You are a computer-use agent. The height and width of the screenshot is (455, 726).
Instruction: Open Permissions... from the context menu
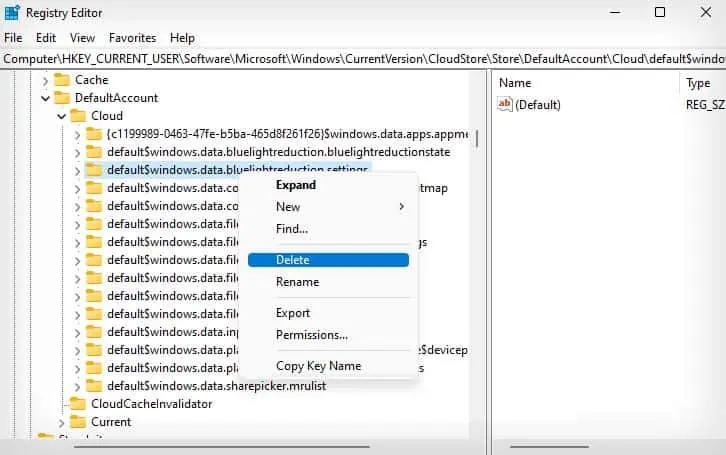pyautogui.click(x=328, y=335)
